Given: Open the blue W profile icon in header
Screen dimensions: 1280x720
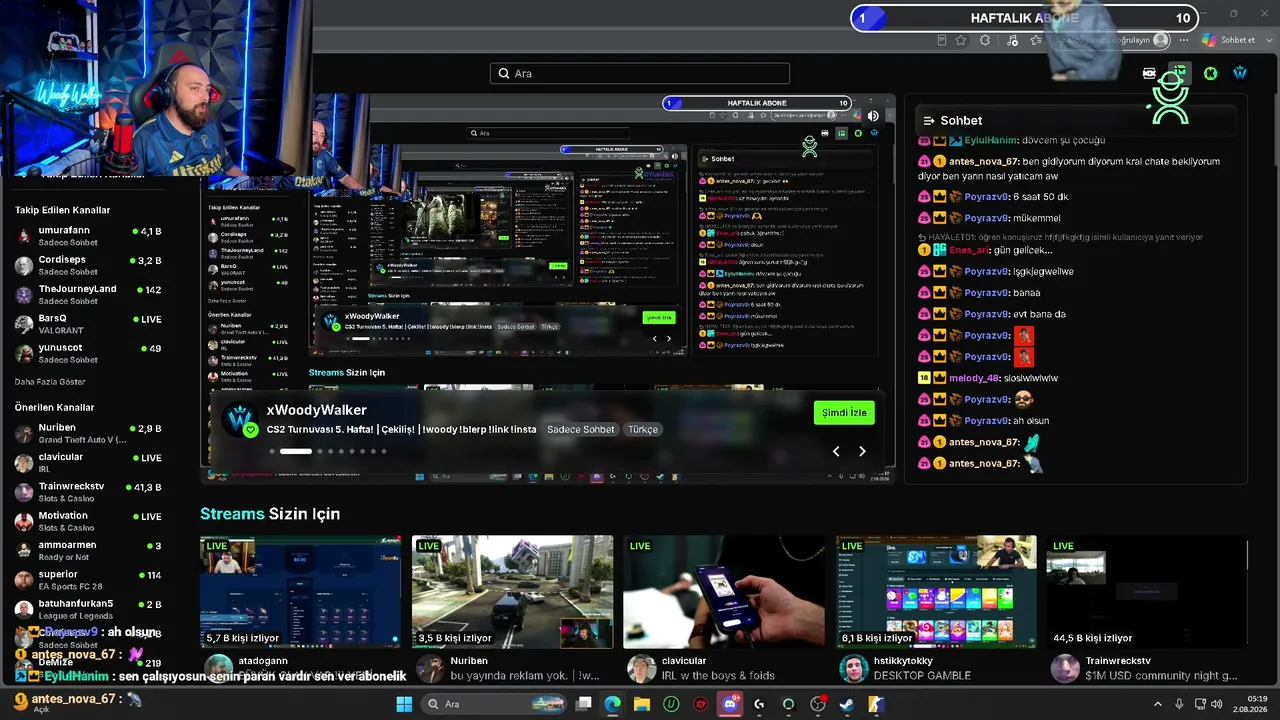Looking at the screenshot, I should point(1240,73).
